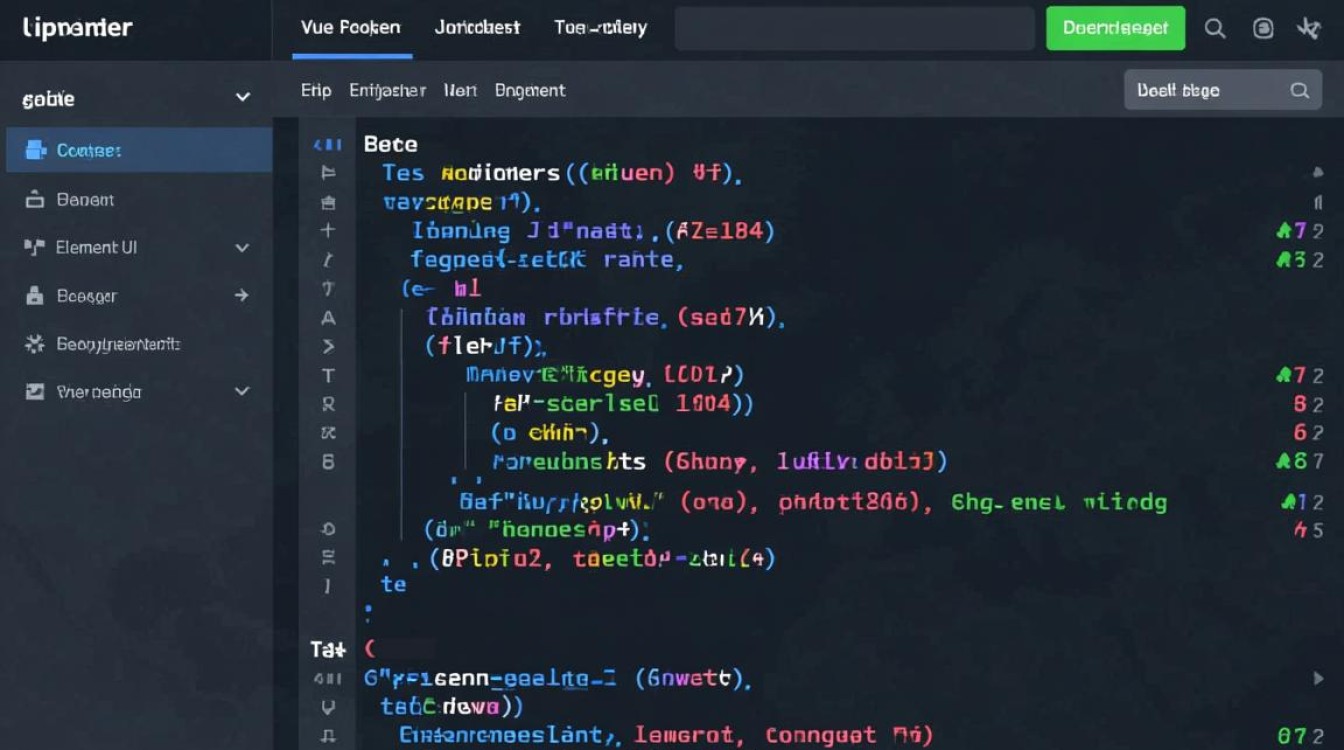Expand the last sidebar item's chevron
Screen dimensions: 1344x750
(x=242, y=392)
